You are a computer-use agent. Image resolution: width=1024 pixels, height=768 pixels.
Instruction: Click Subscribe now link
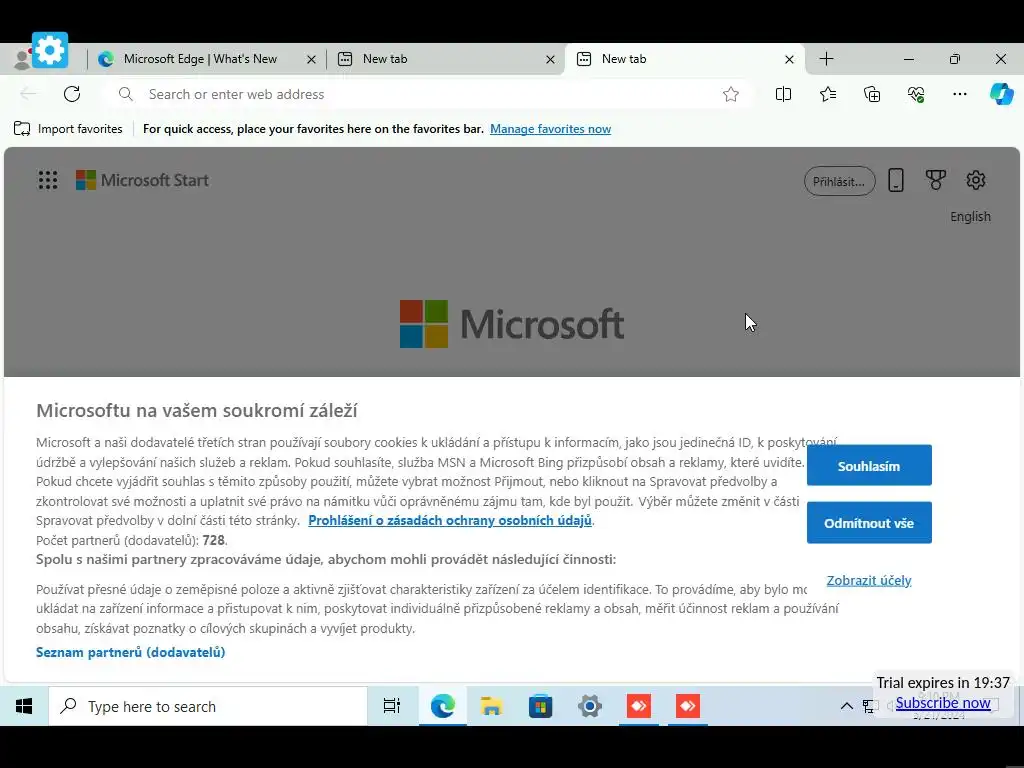943,703
